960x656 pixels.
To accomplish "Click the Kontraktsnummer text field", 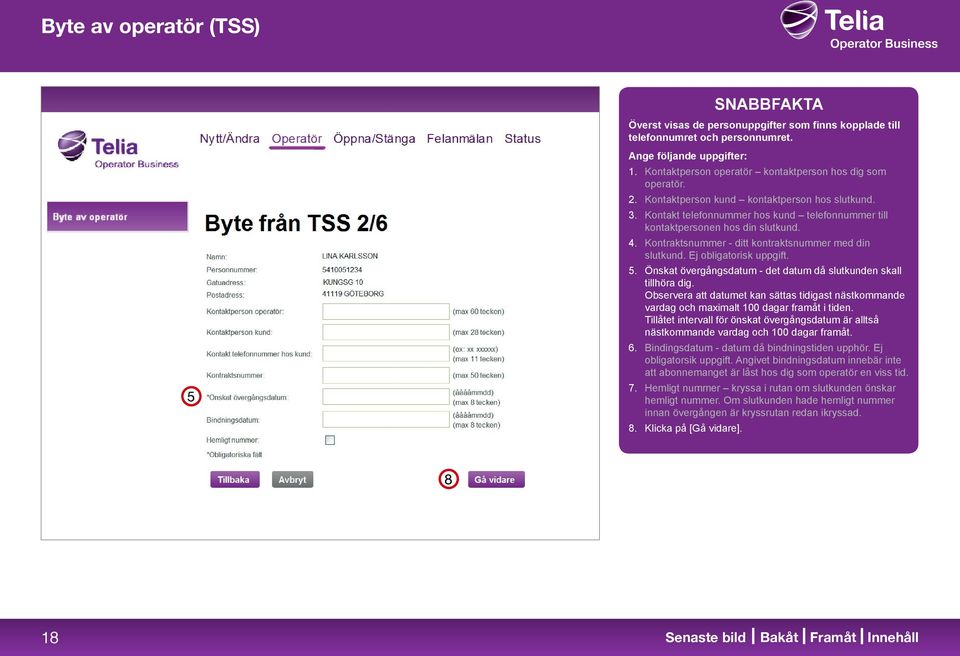I will [x=386, y=375].
